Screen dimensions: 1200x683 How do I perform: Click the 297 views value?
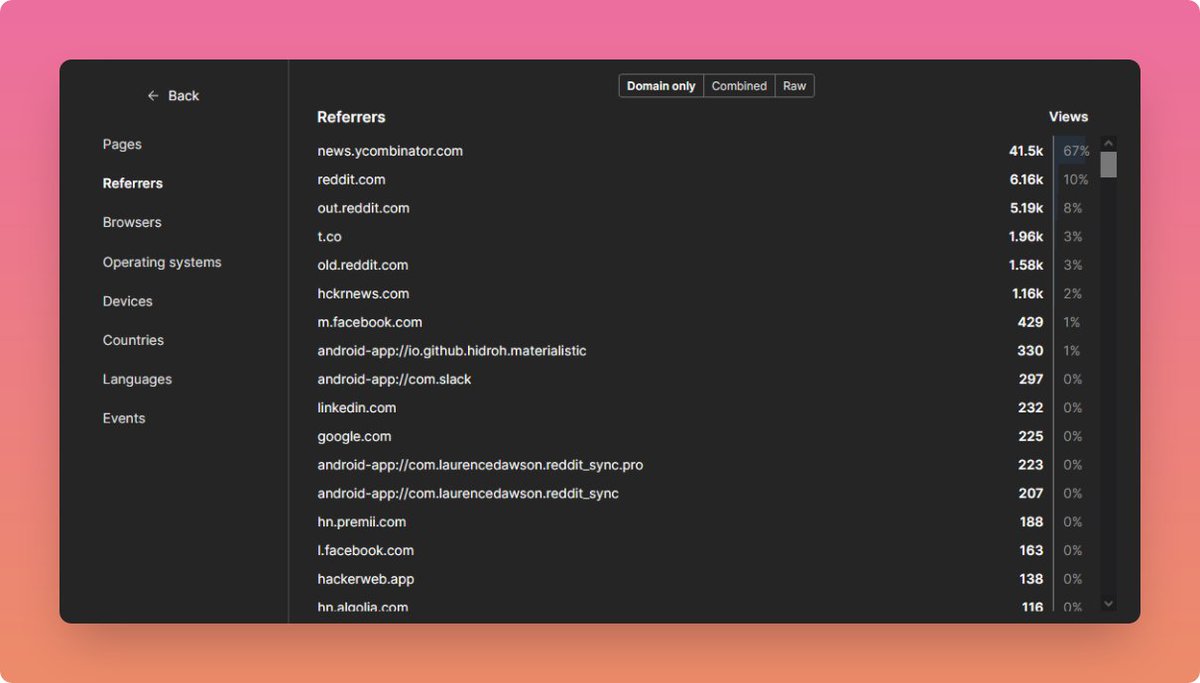[1030, 379]
